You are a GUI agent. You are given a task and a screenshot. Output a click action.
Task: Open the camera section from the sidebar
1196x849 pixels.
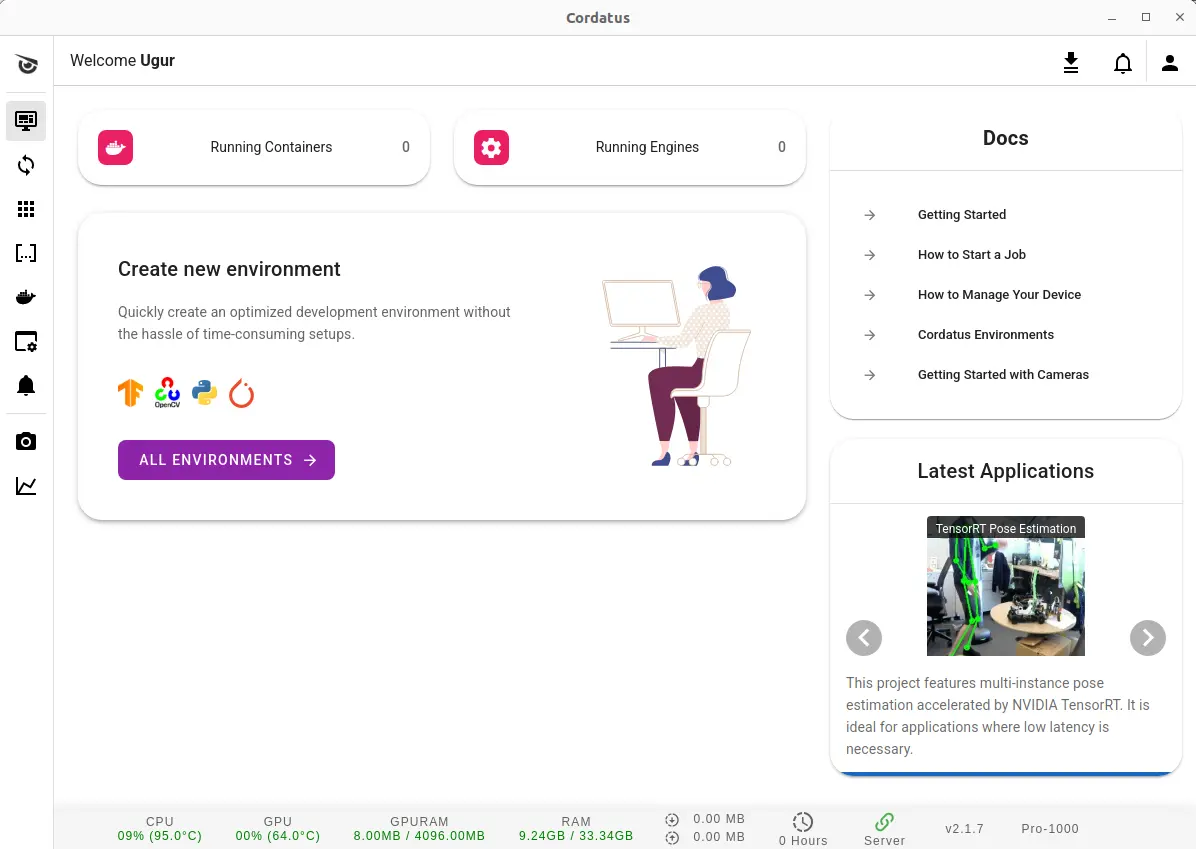[26, 441]
